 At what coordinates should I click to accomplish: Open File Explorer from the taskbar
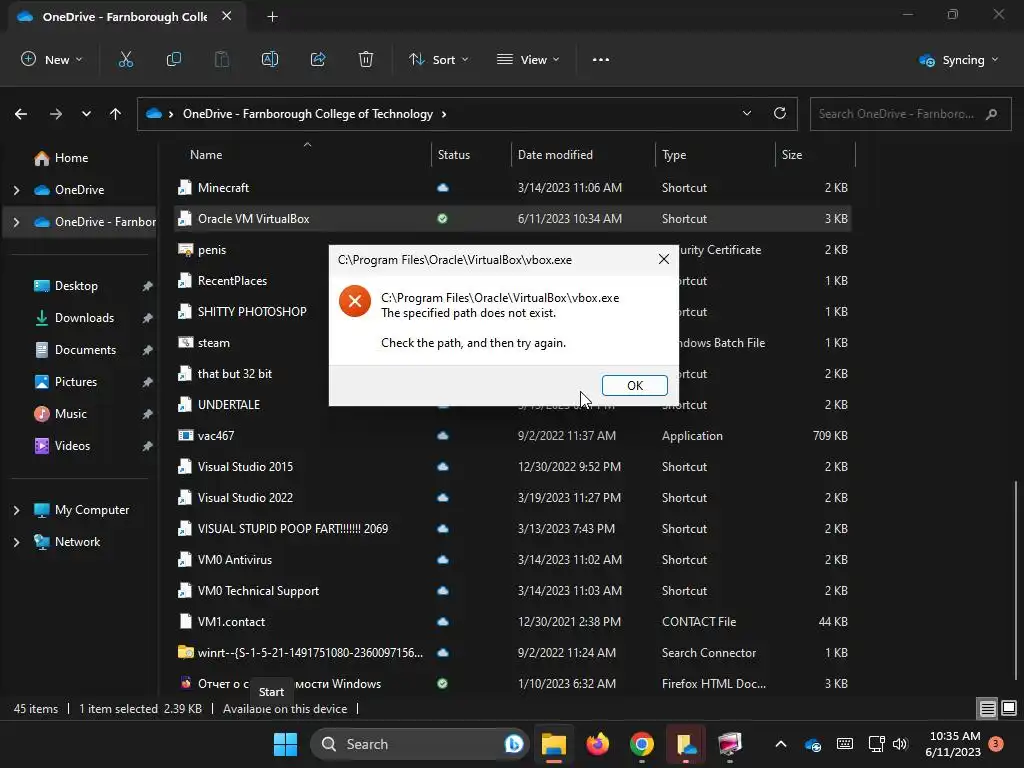554,744
